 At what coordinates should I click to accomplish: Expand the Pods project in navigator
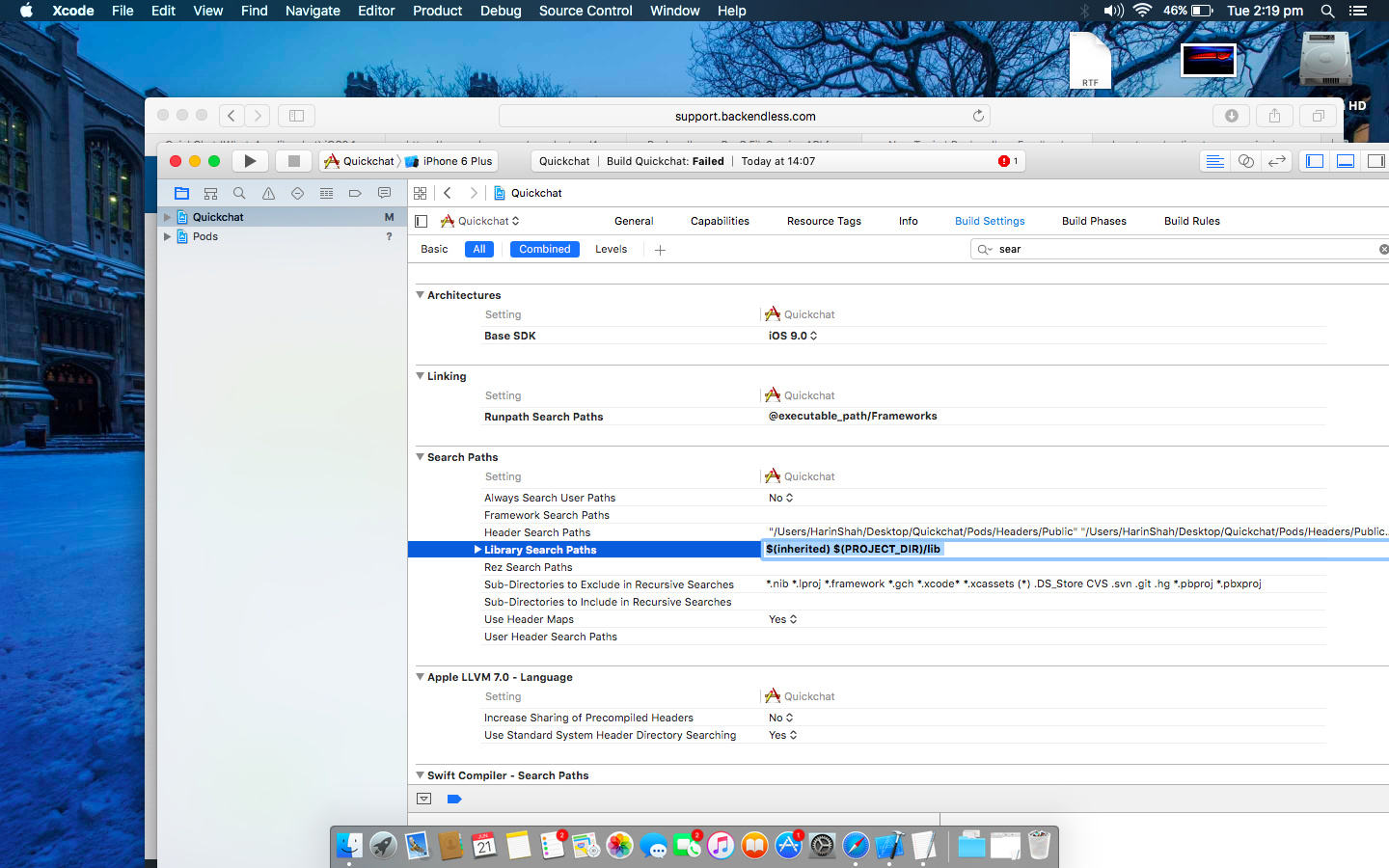pos(167,236)
